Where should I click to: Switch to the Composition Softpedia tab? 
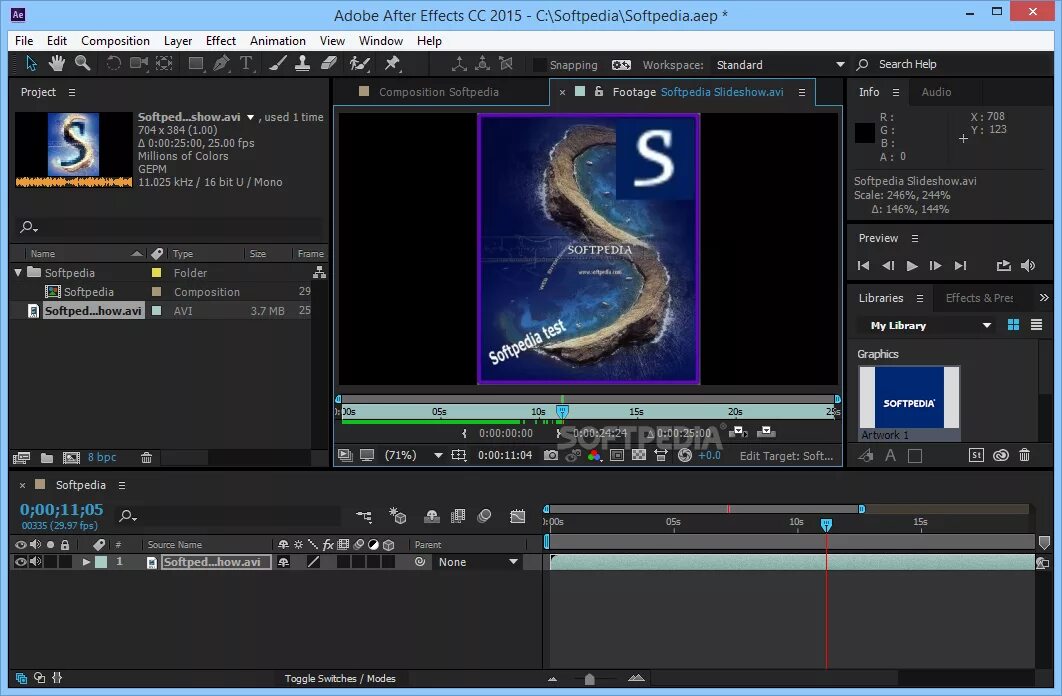[441, 92]
